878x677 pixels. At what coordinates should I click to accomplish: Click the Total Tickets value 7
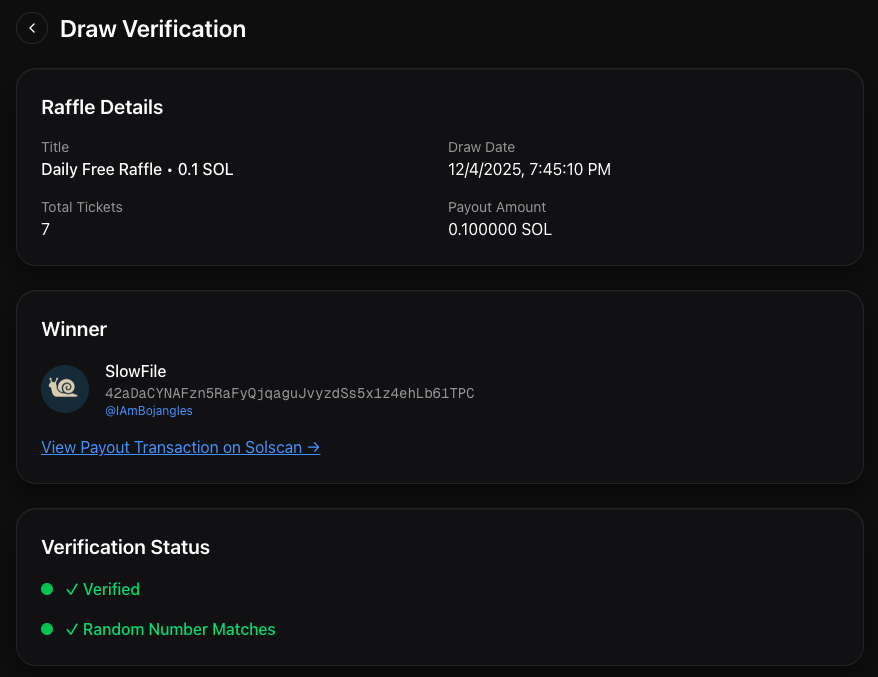45,229
